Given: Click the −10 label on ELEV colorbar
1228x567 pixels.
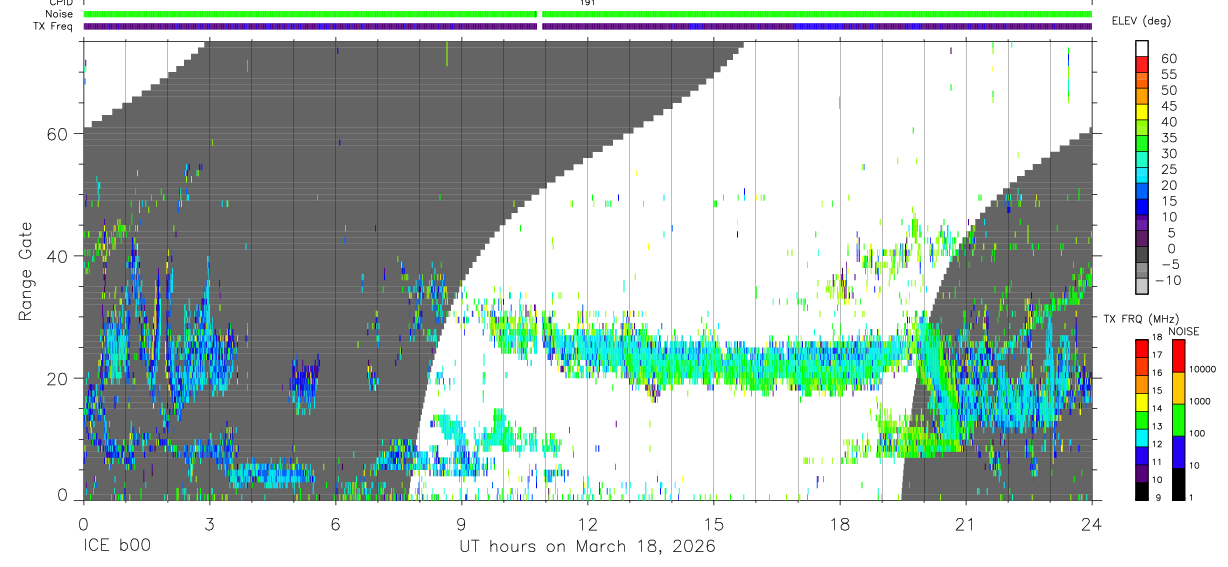Looking at the screenshot, I should click(x=1168, y=281).
